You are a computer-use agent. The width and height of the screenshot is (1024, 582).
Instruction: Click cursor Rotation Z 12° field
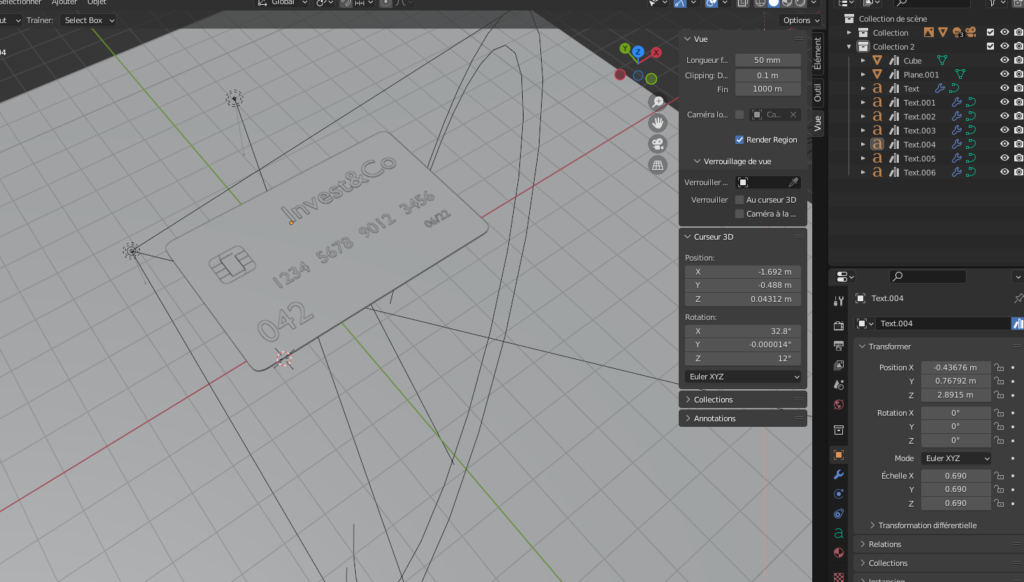(743, 359)
